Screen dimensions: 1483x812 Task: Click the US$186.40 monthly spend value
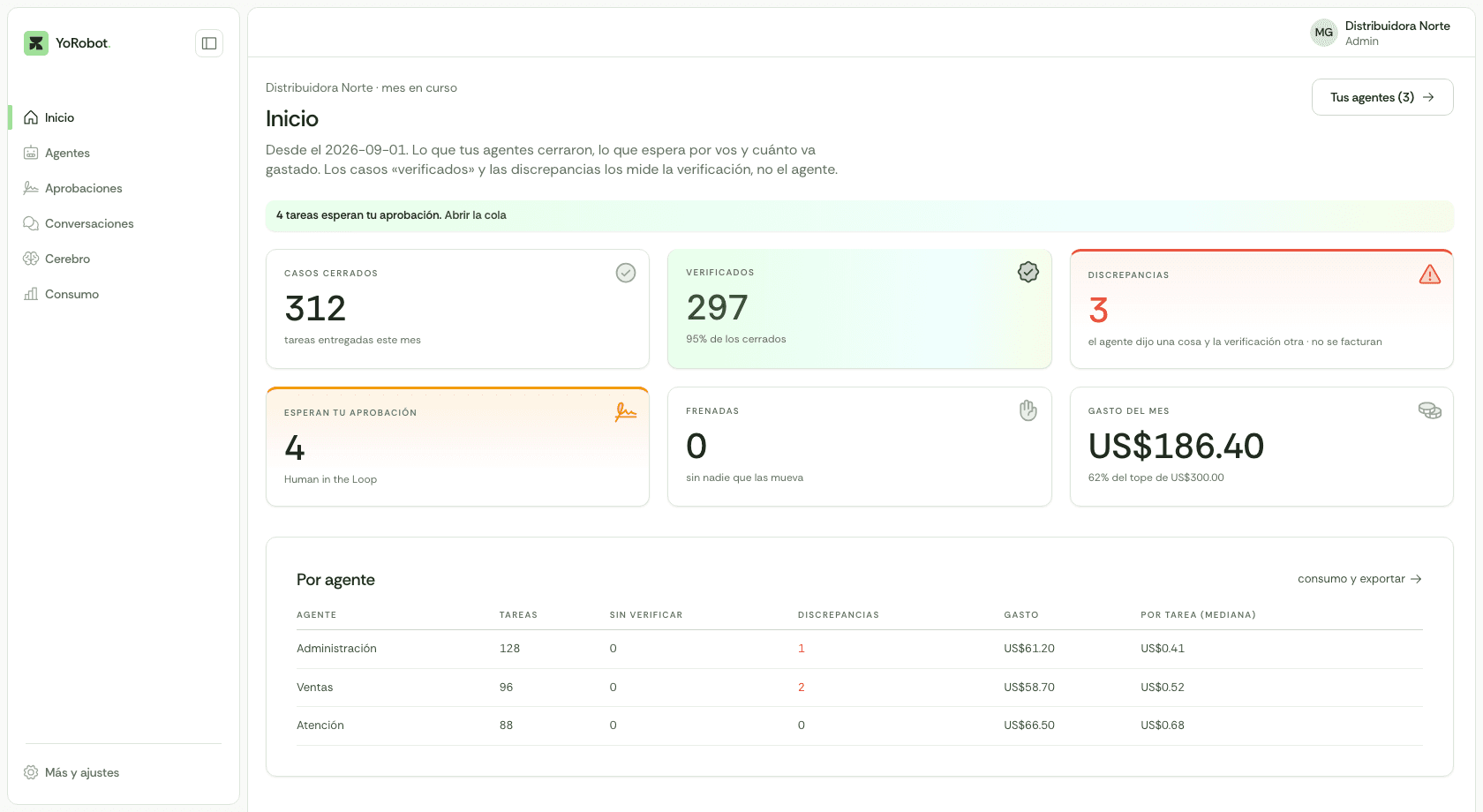(1176, 447)
